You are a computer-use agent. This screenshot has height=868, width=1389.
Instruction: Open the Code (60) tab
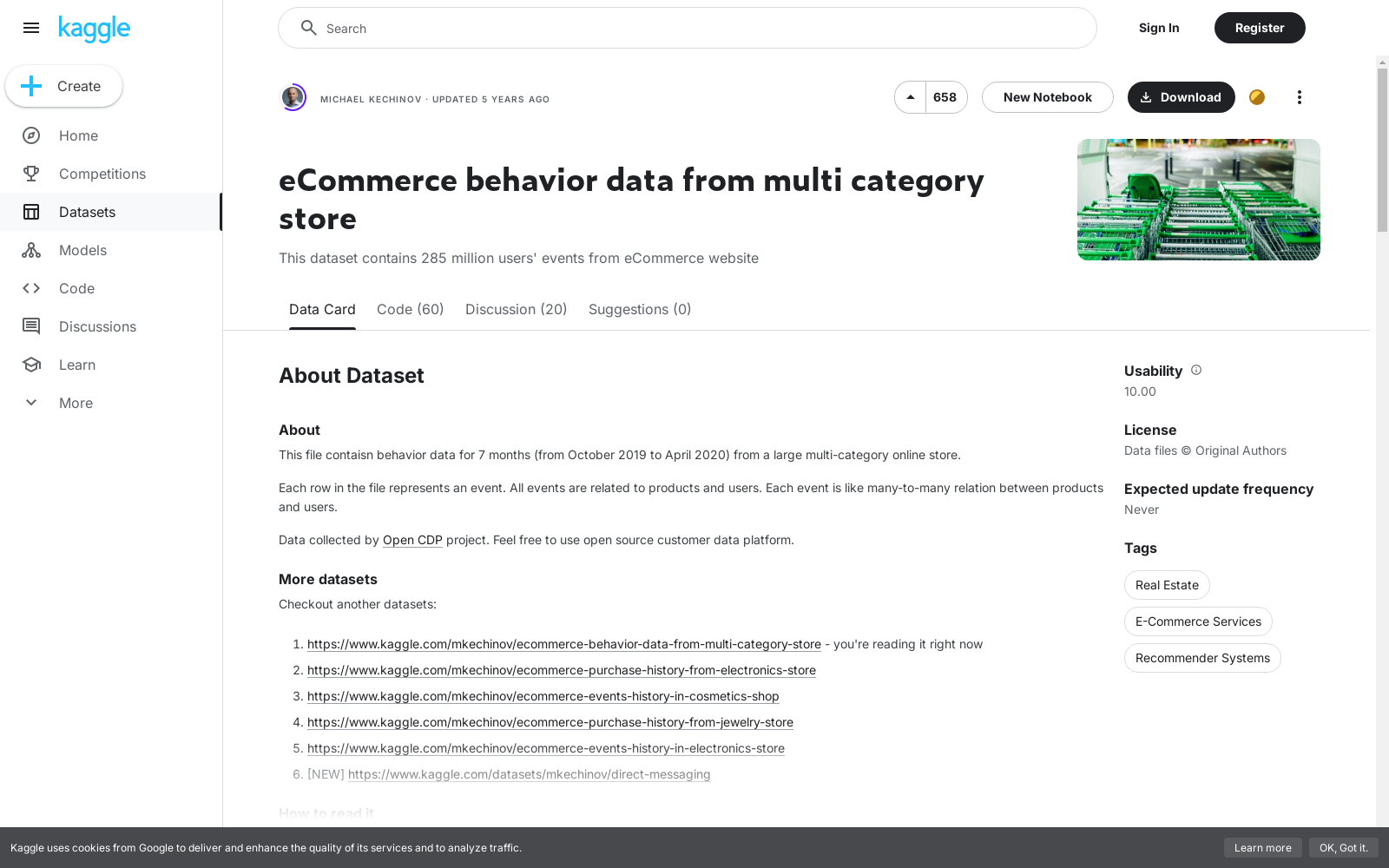pyautogui.click(x=410, y=309)
